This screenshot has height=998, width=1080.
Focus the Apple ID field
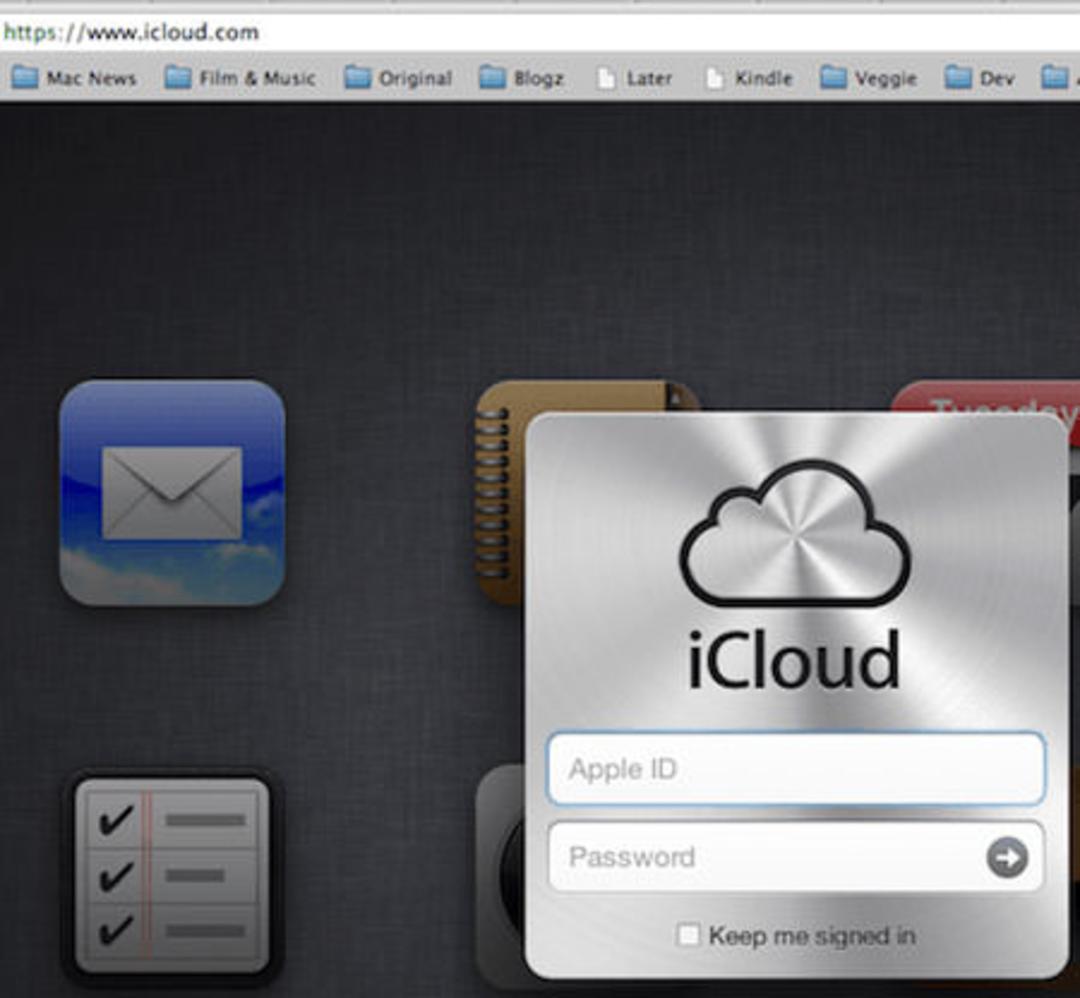[796, 769]
